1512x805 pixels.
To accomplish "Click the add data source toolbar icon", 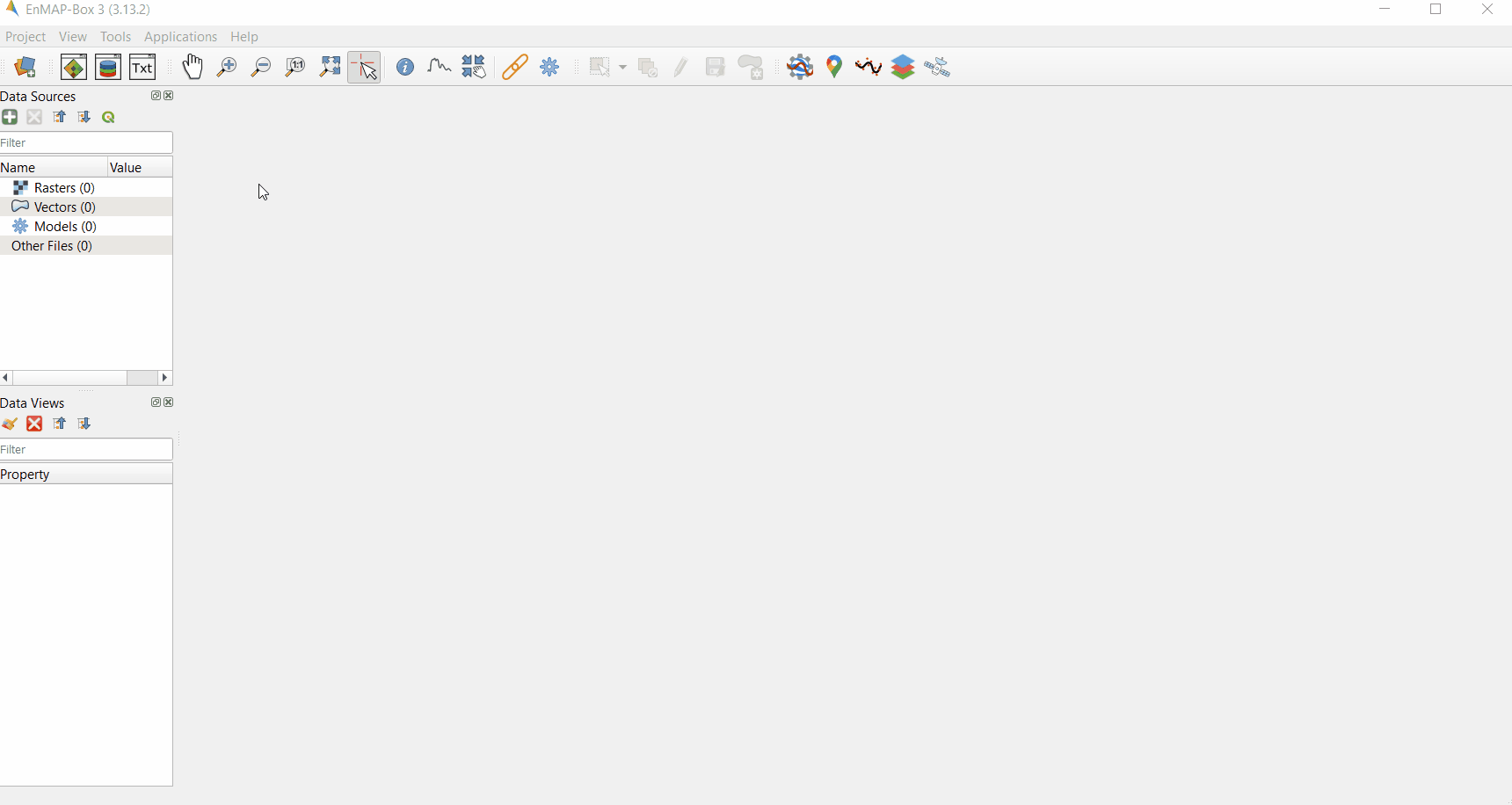I will pyautogui.click(x=25, y=68).
